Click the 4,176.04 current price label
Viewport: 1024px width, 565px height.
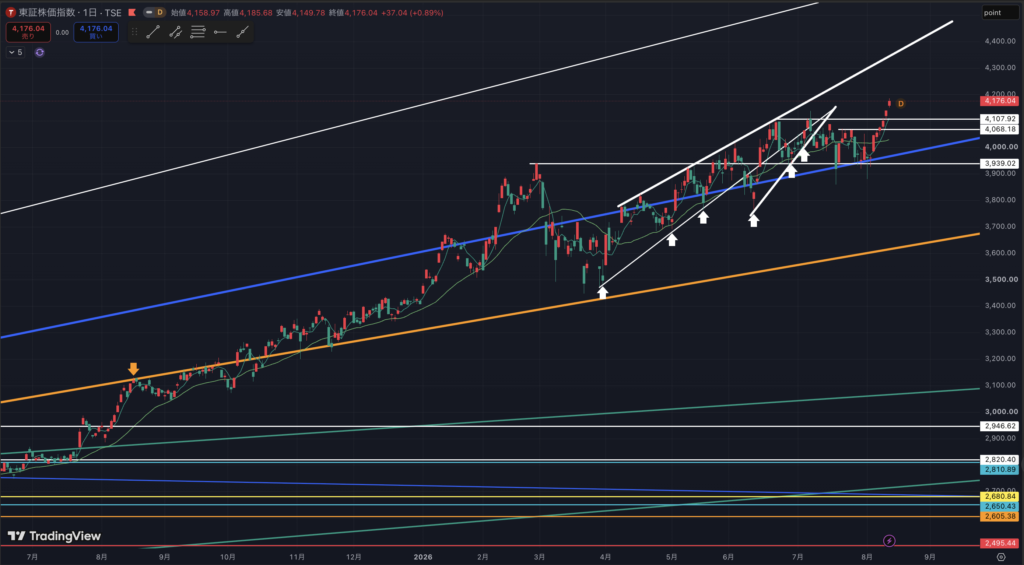pos(999,101)
